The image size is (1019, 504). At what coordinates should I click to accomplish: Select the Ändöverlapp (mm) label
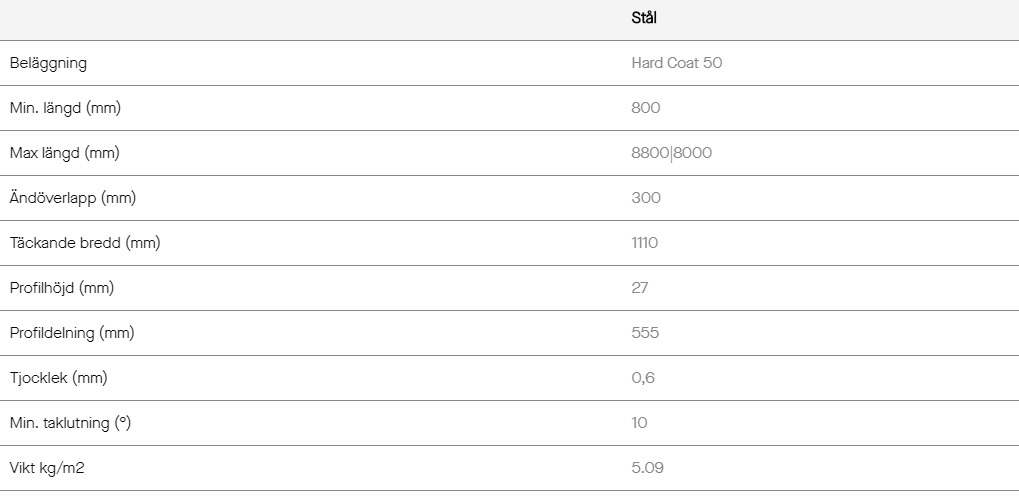(73, 198)
